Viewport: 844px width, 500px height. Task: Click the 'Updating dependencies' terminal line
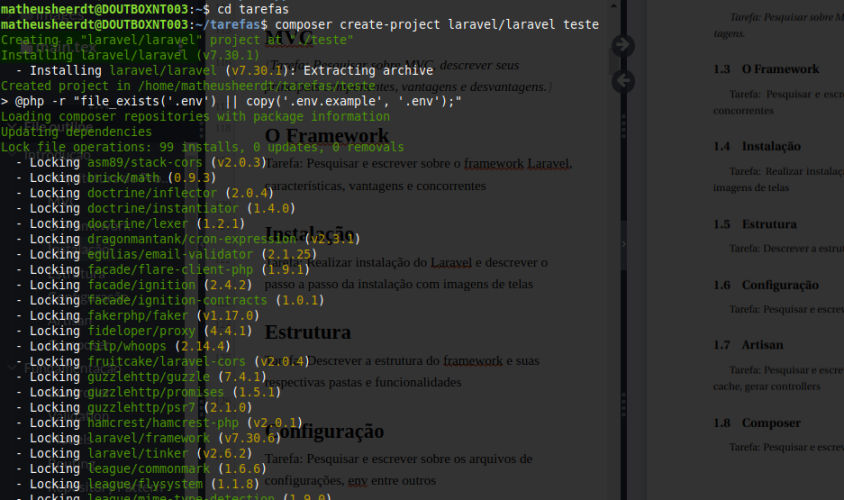(76, 131)
